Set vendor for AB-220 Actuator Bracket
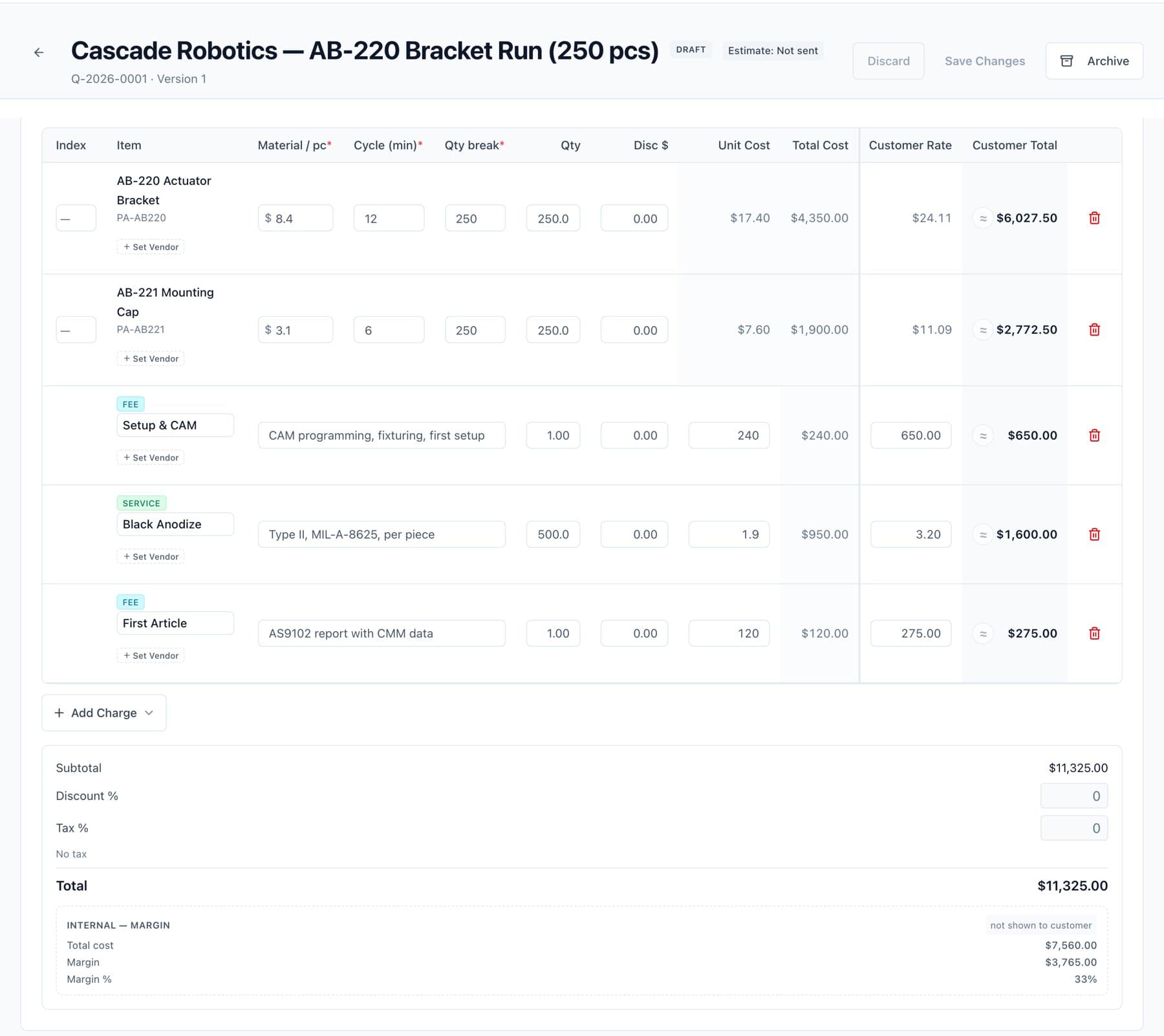Screen dimensions: 1164x1036 coord(151,247)
